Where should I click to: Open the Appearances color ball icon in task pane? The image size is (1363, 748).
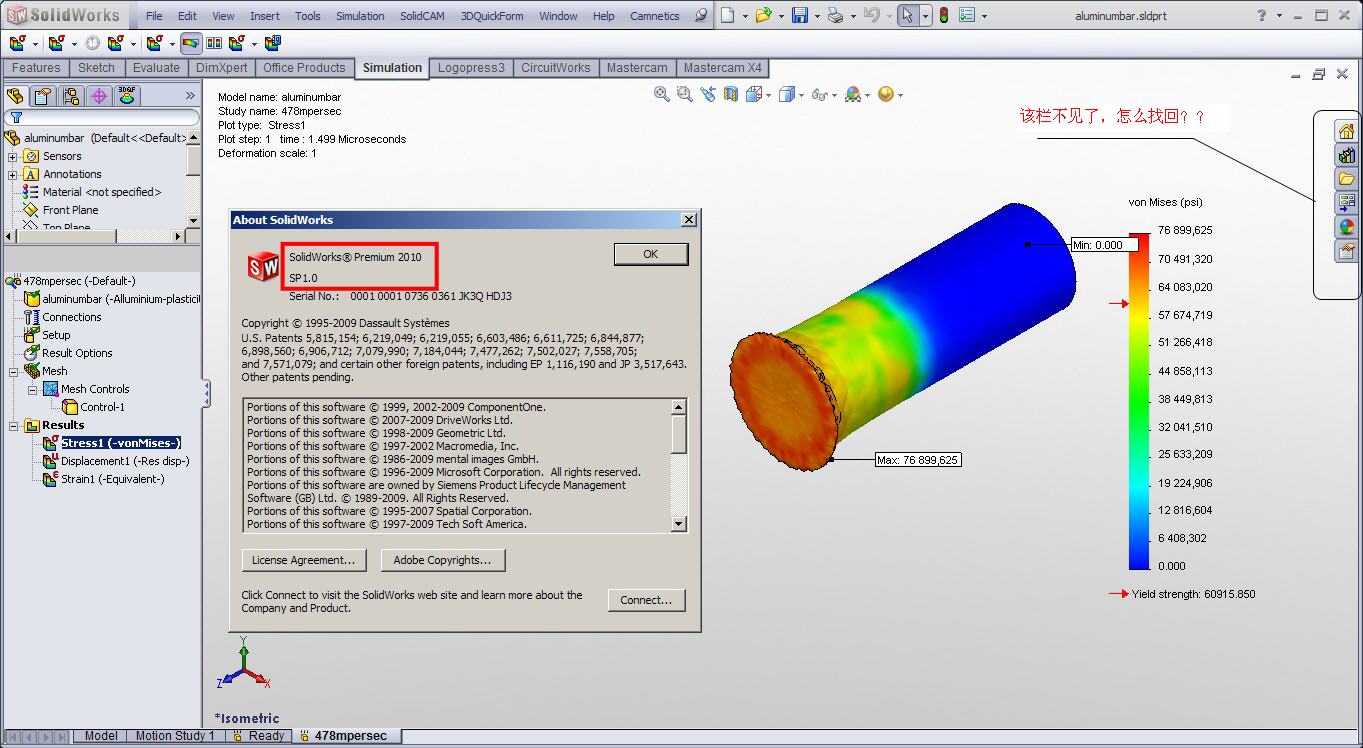pos(1346,227)
